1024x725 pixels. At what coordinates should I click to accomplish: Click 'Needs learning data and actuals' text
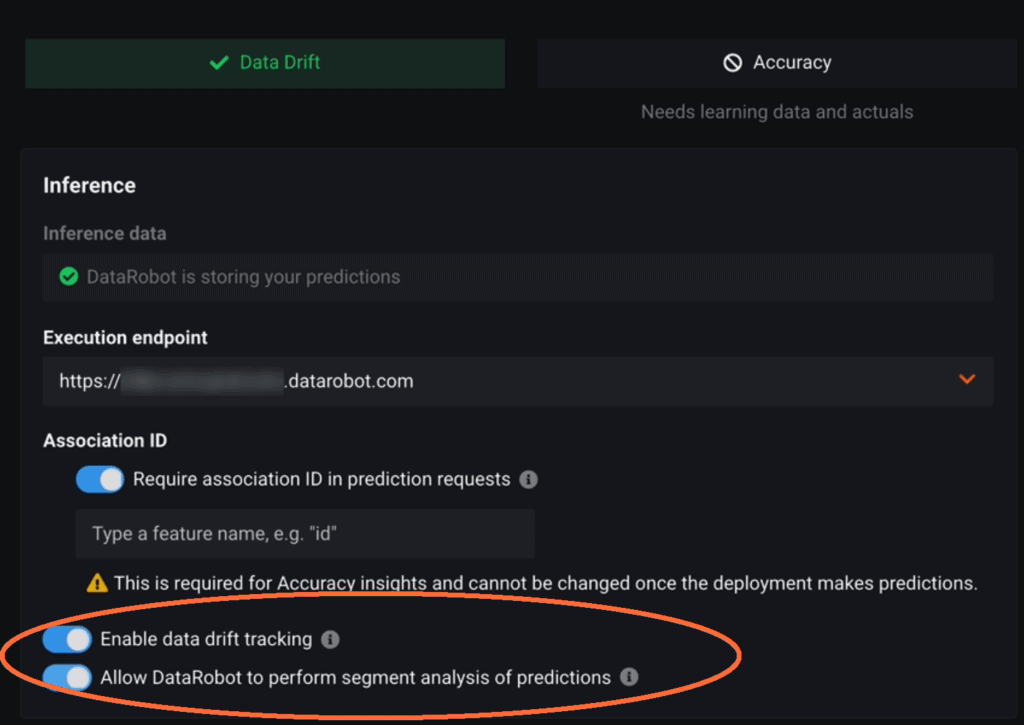pos(776,112)
